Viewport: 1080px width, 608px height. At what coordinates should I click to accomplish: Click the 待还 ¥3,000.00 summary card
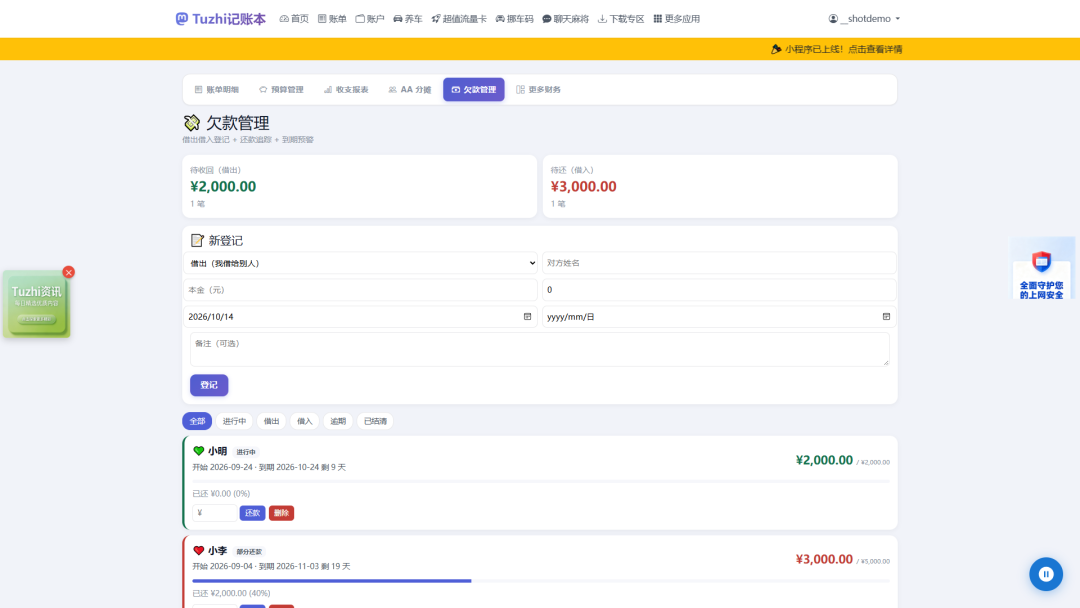tap(720, 186)
